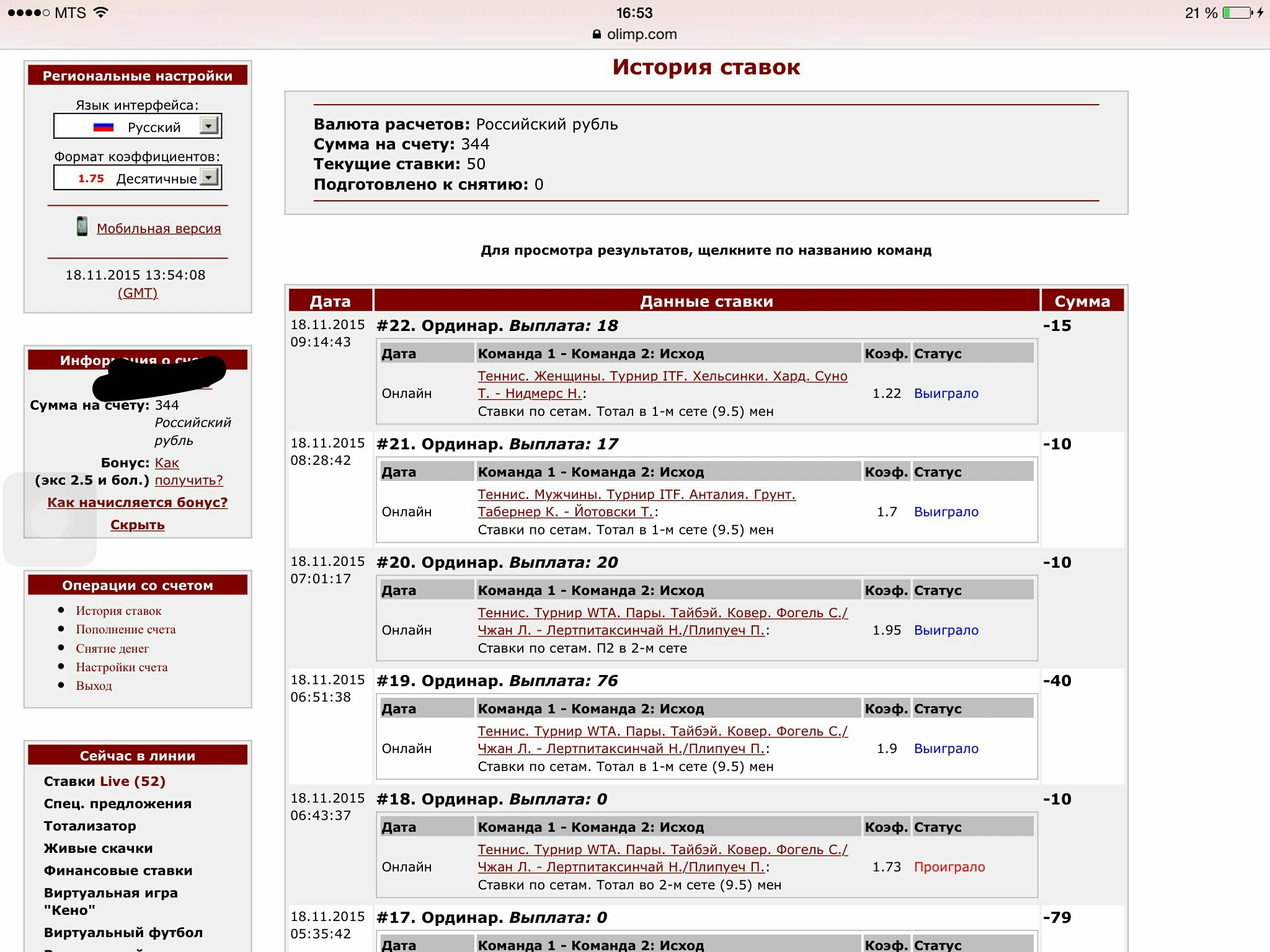The width and height of the screenshot is (1270, 952).
Task: Open the Язык интерфейса dropdown arrow
Action: (209, 126)
